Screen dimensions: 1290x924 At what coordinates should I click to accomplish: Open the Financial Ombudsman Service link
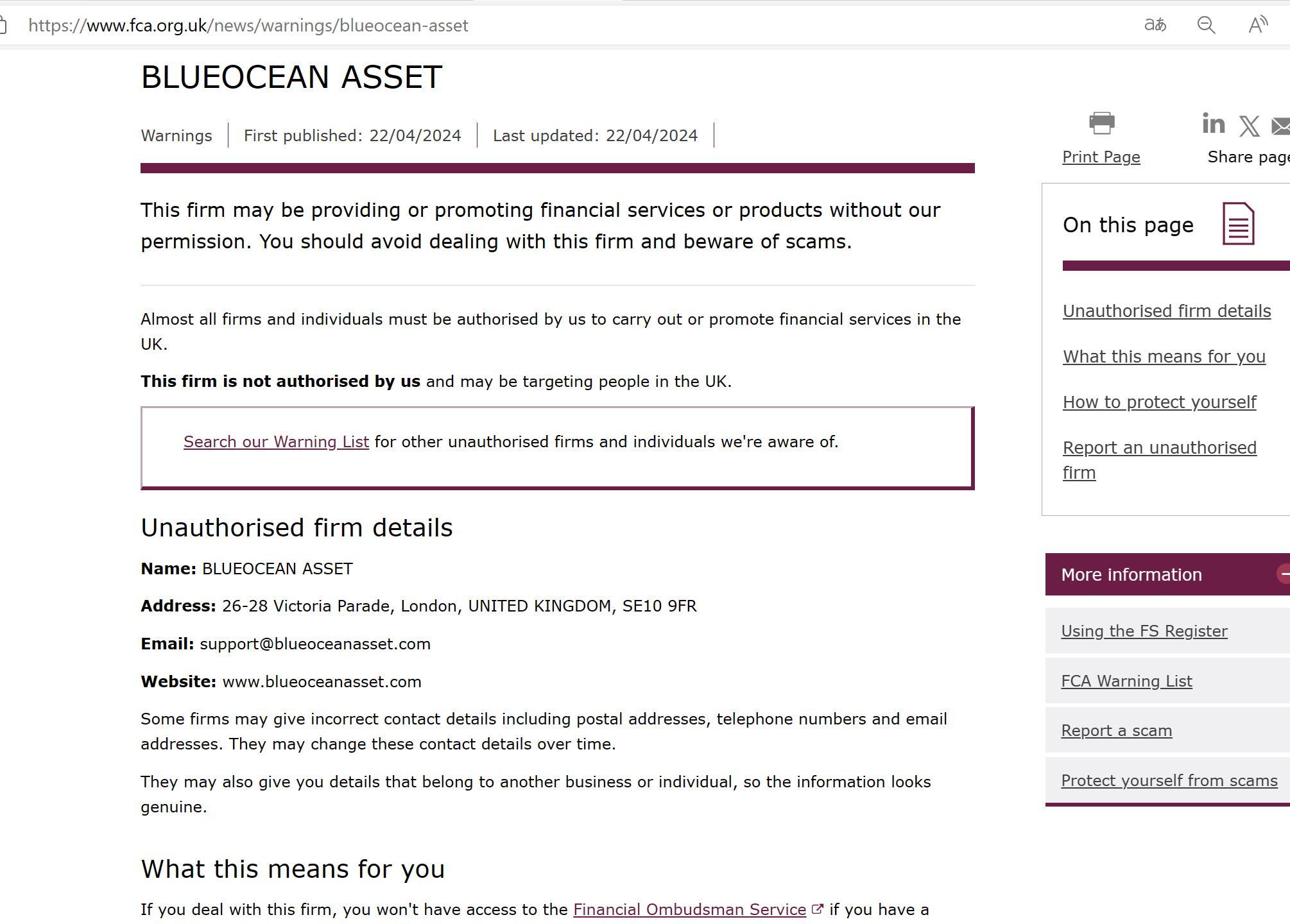[x=689, y=910]
